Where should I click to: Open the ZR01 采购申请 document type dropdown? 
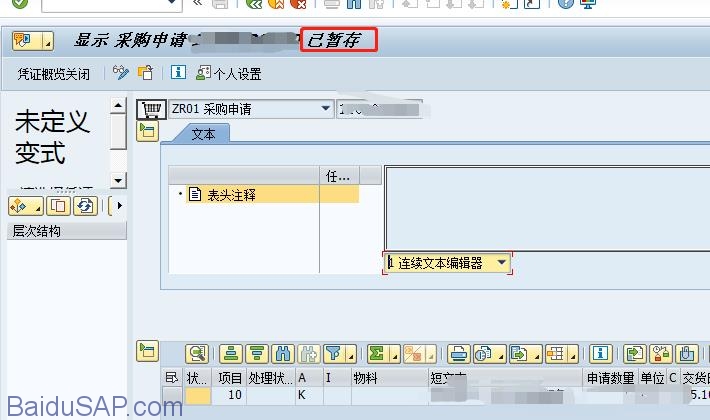[325, 108]
